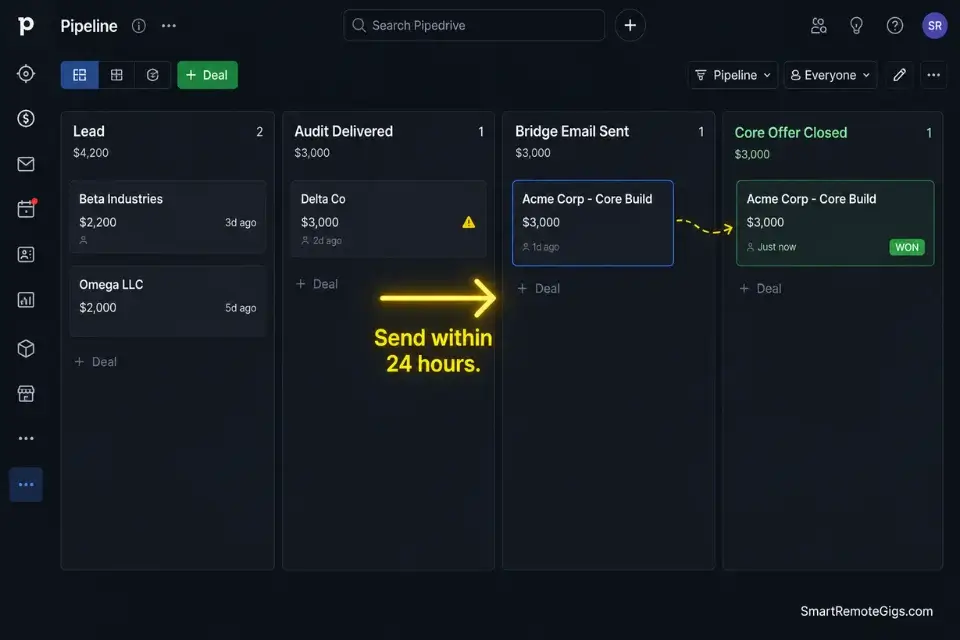Open Acme Corp card in Bridge Email Sent
The image size is (960, 640).
point(593,223)
